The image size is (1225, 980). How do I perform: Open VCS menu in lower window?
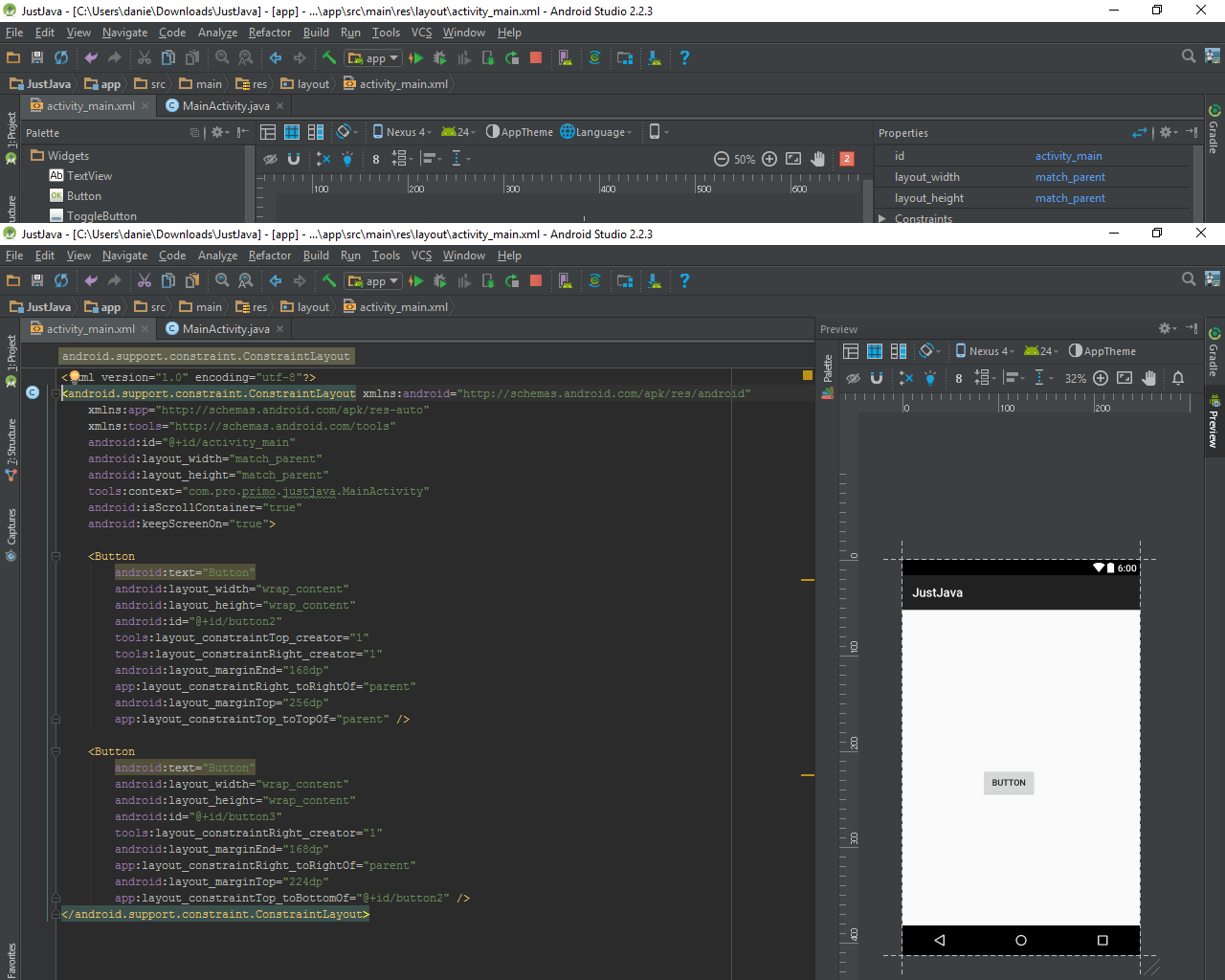click(x=421, y=256)
